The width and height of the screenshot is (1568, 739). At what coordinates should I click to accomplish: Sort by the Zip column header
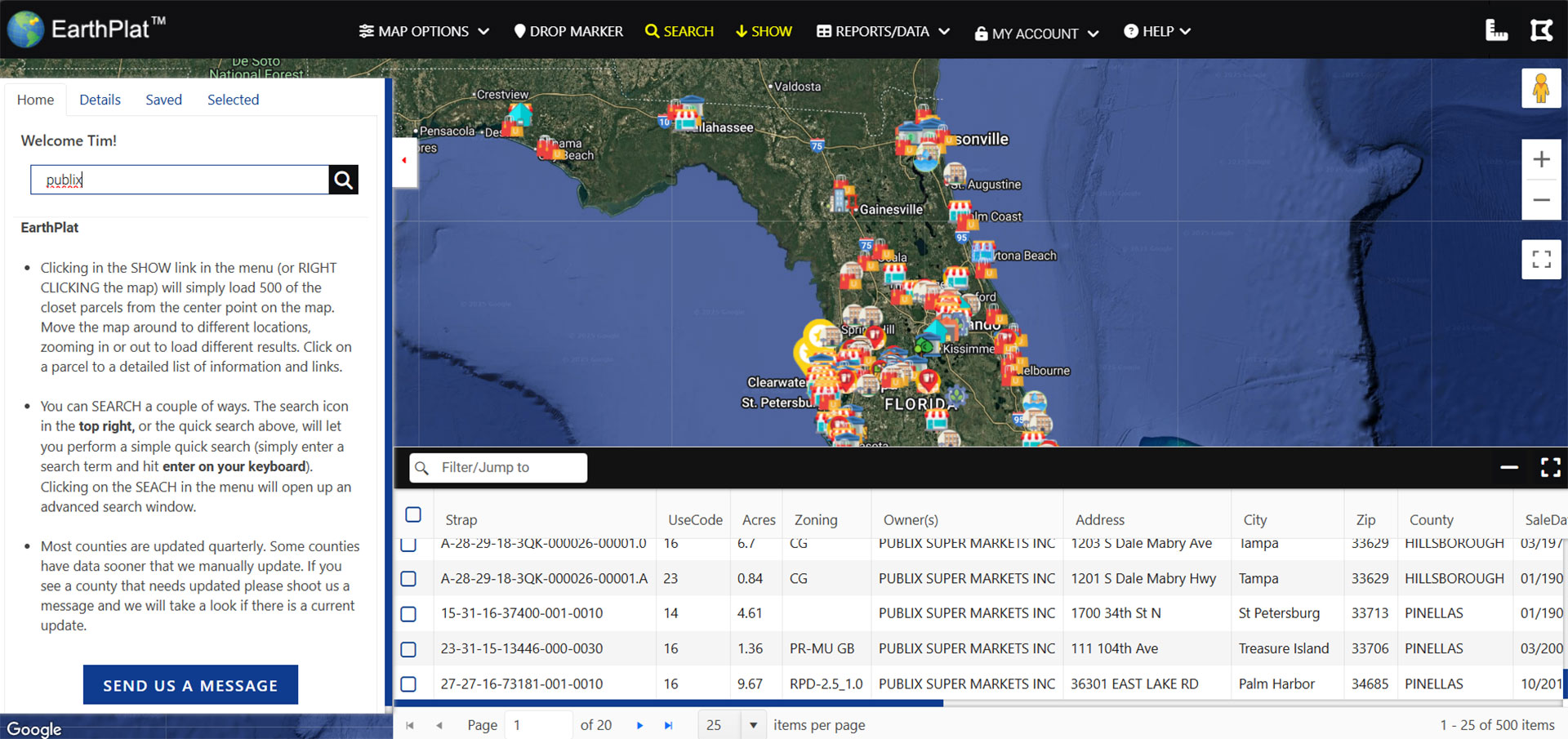[x=1365, y=520]
